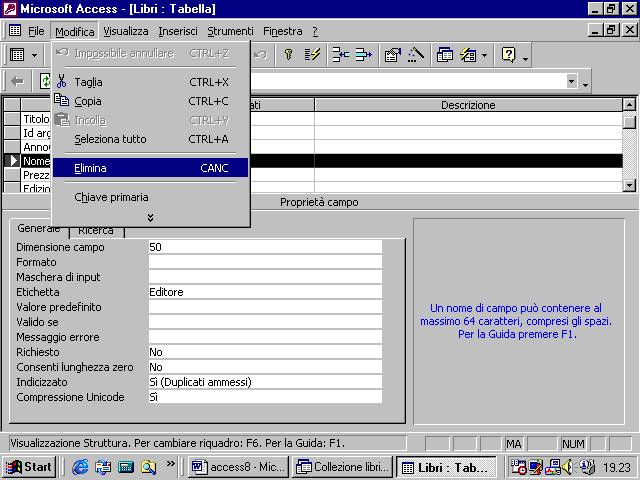Screen dimensions: 640x480
Task: Click the Compressione Unicode field
Action: click(265, 397)
